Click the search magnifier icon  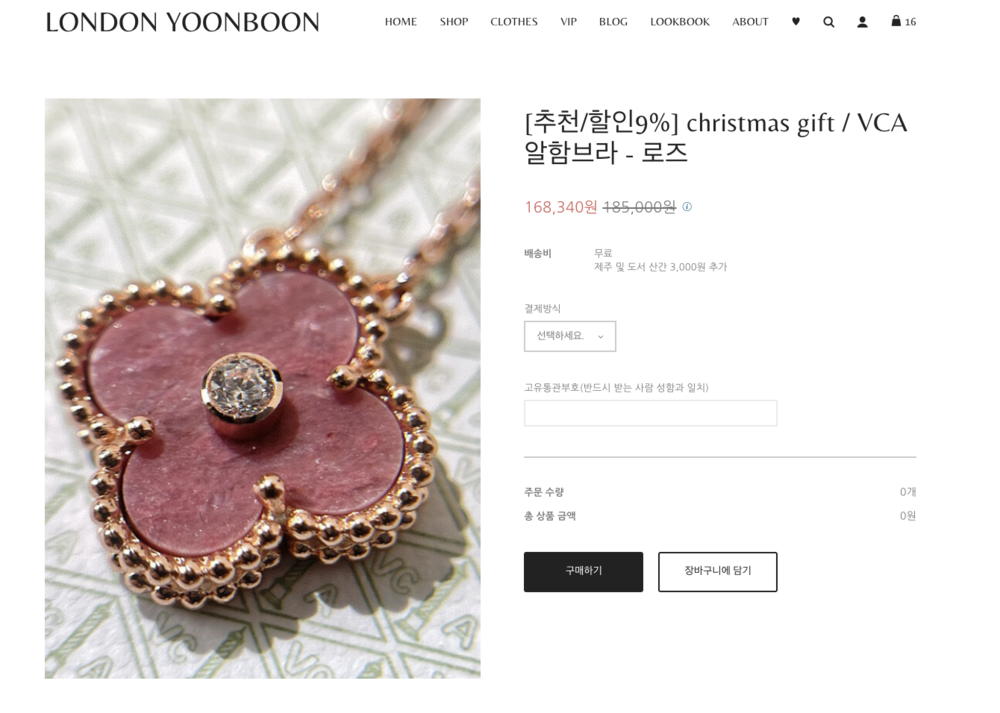(828, 22)
